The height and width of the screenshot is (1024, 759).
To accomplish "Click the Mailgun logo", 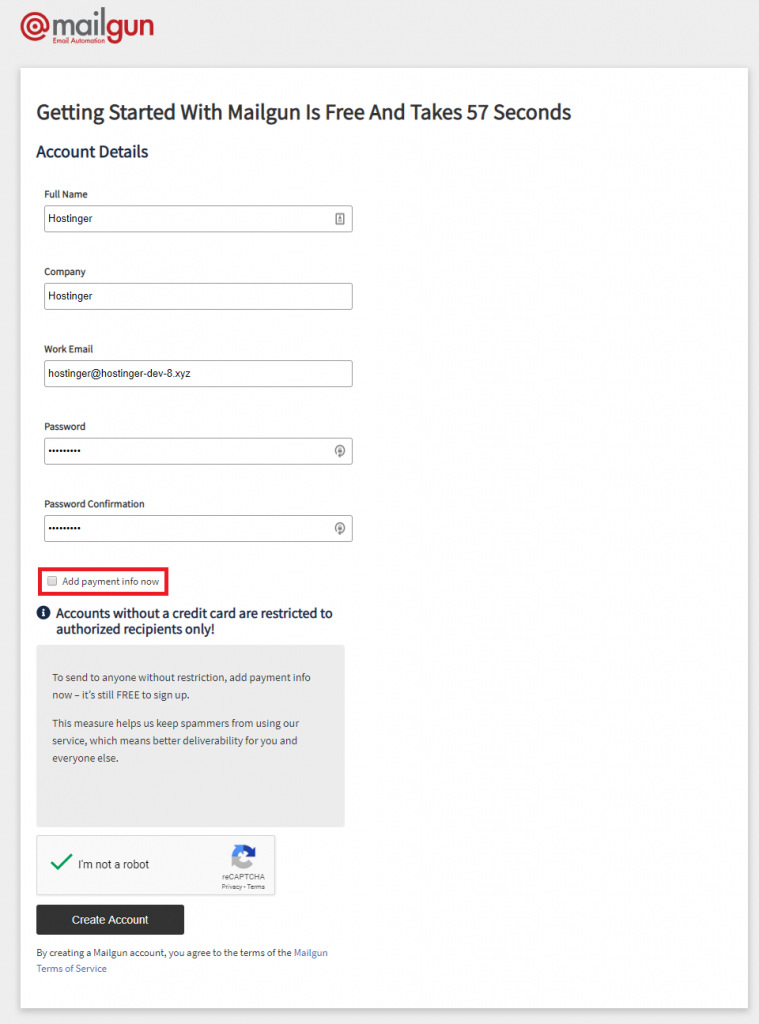I will (87, 26).
